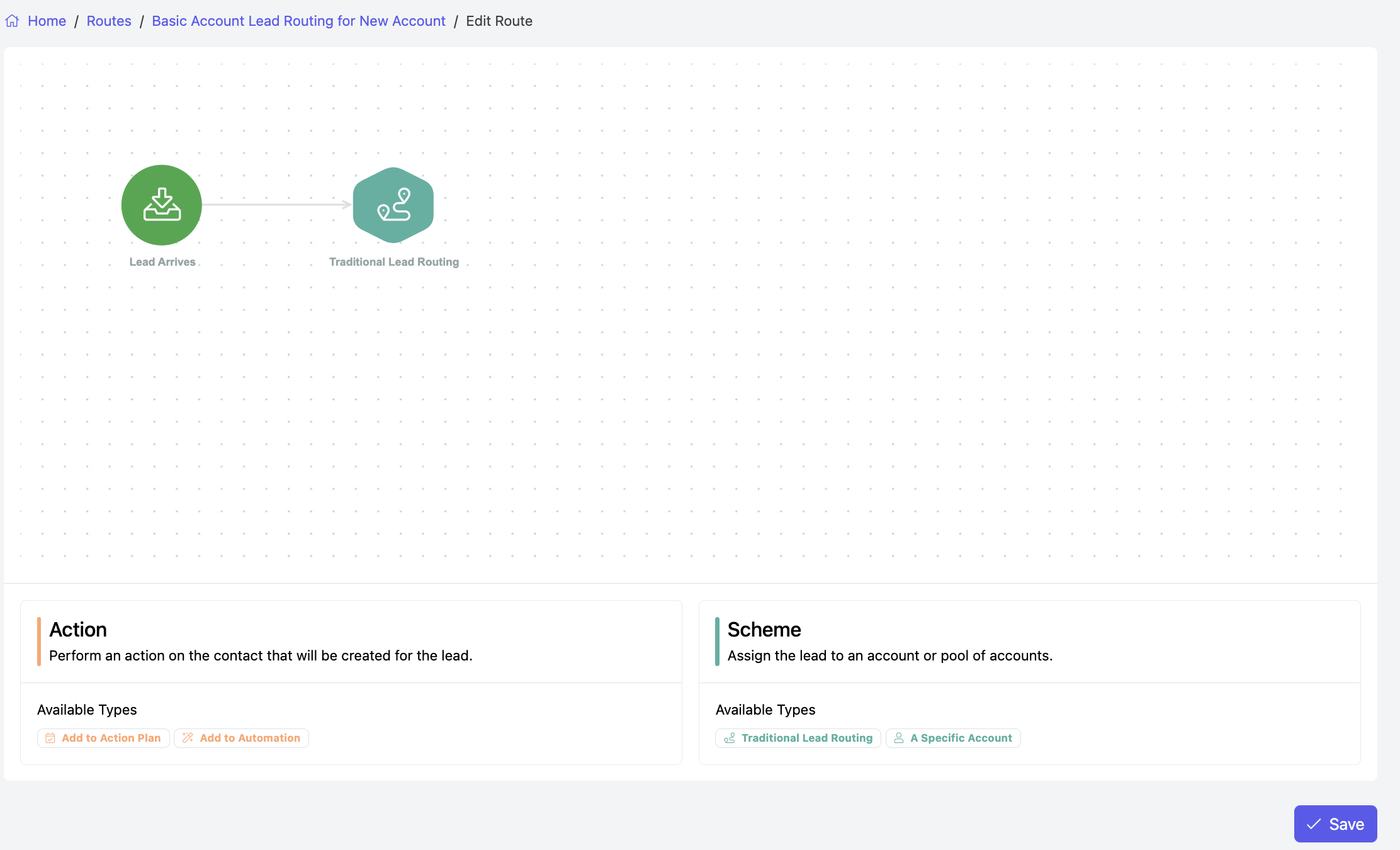This screenshot has height=850, width=1400.
Task: Click the Lead Arrives node label
Action: [162, 262]
